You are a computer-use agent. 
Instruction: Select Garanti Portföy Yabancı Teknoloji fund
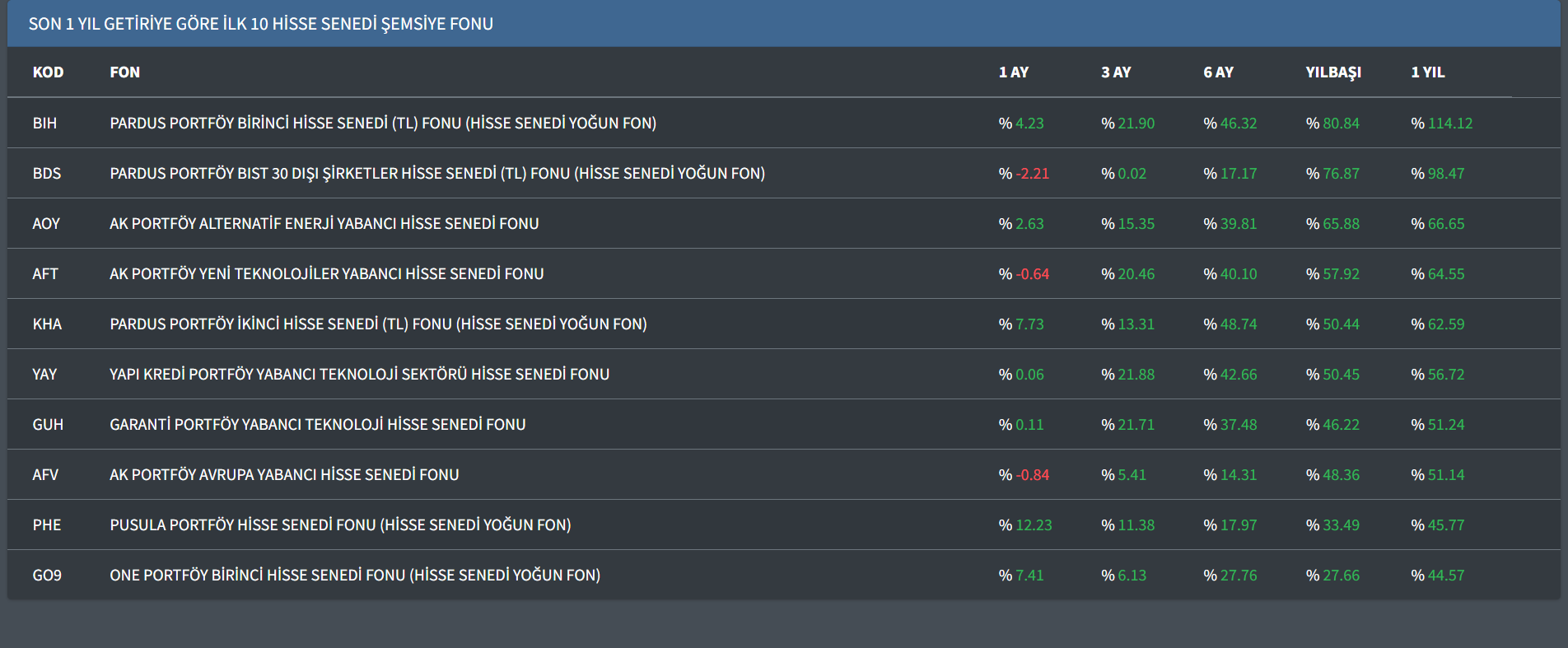(x=317, y=425)
